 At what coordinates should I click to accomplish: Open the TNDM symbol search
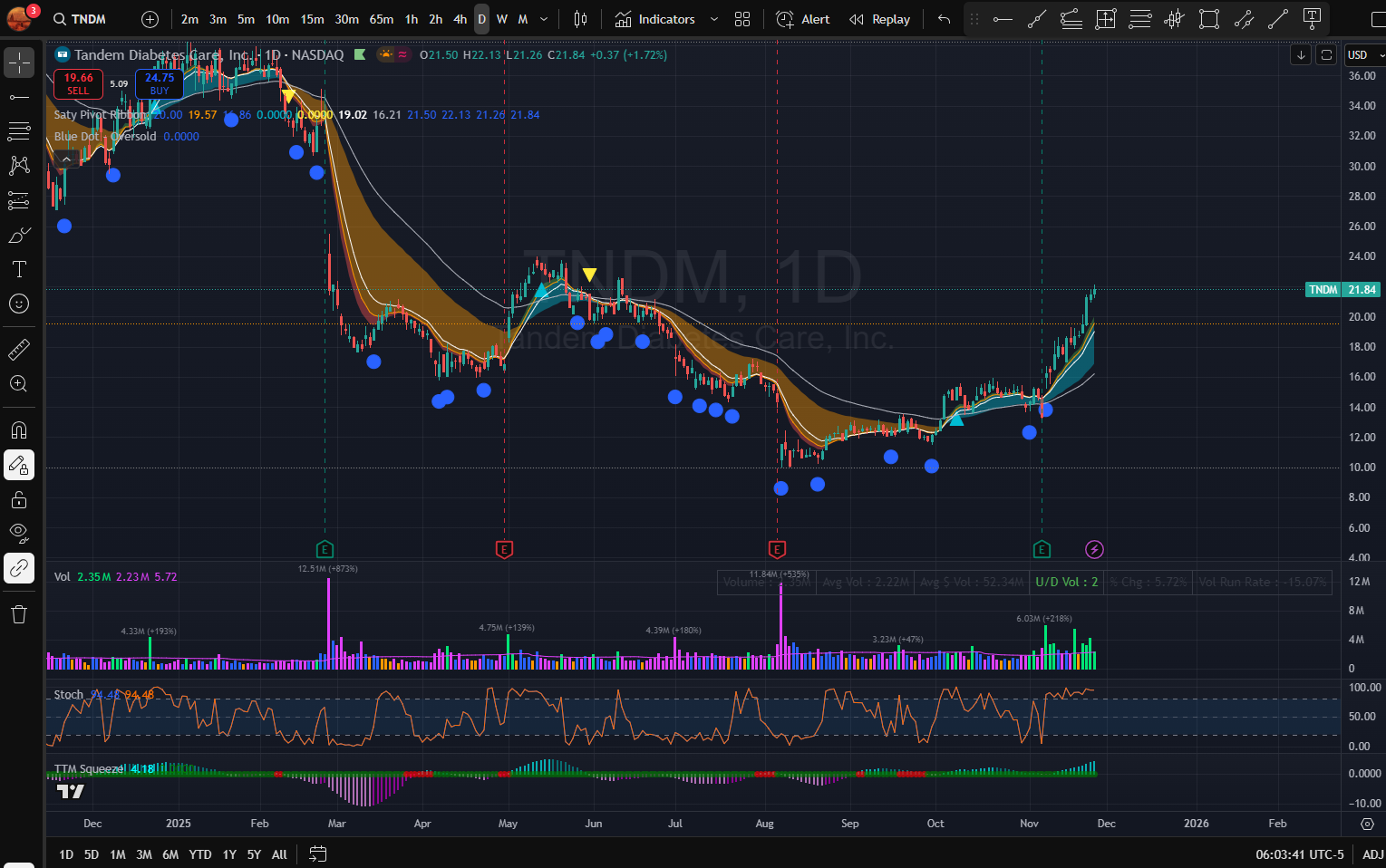pos(80,19)
